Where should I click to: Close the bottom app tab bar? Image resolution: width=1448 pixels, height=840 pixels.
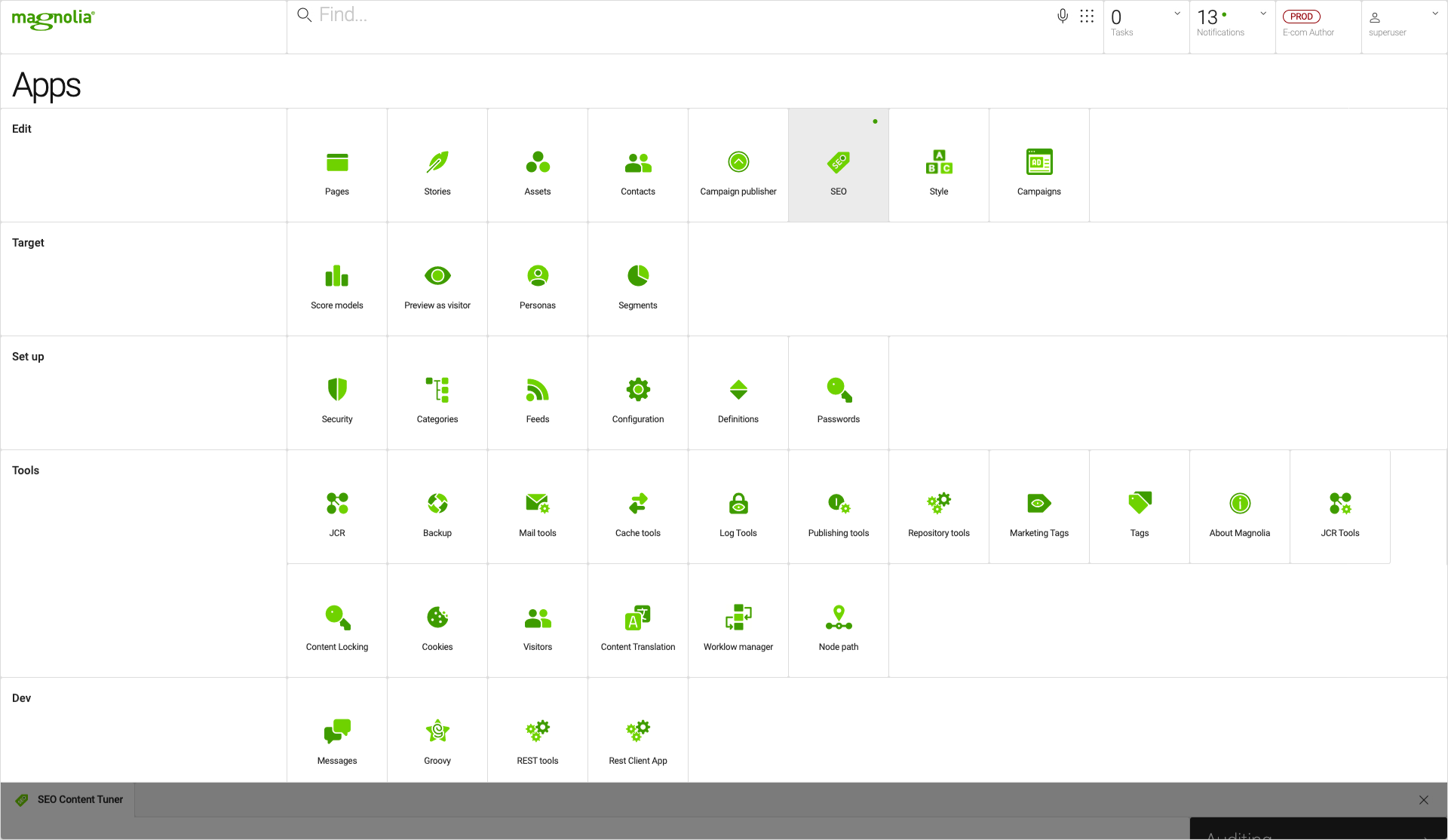coord(1424,800)
